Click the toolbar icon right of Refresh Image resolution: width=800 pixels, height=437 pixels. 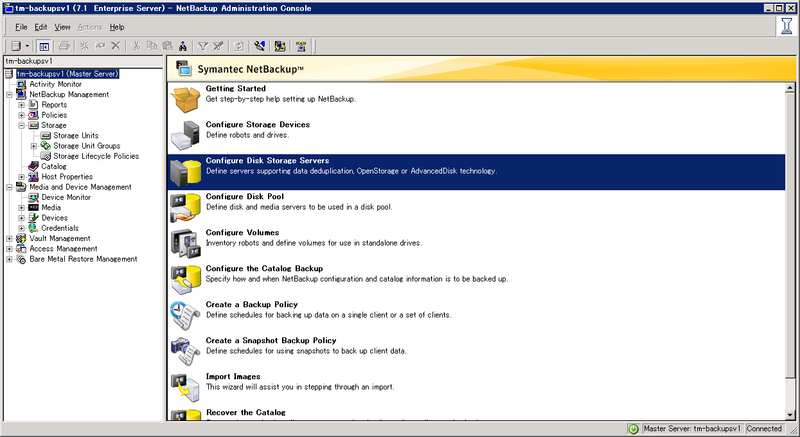click(259, 46)
